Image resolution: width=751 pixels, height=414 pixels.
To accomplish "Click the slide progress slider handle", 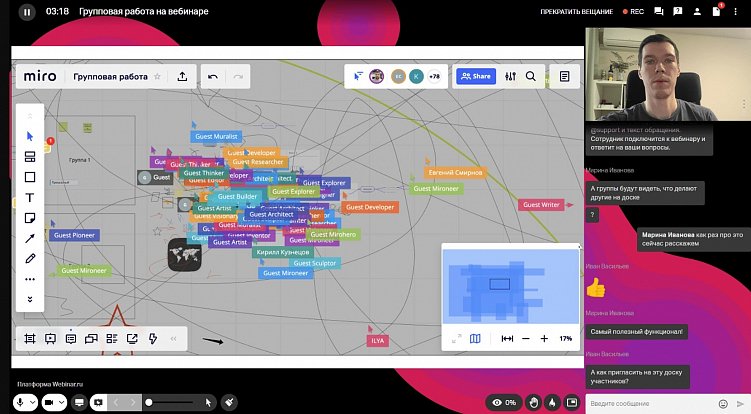I will point(149,402).
